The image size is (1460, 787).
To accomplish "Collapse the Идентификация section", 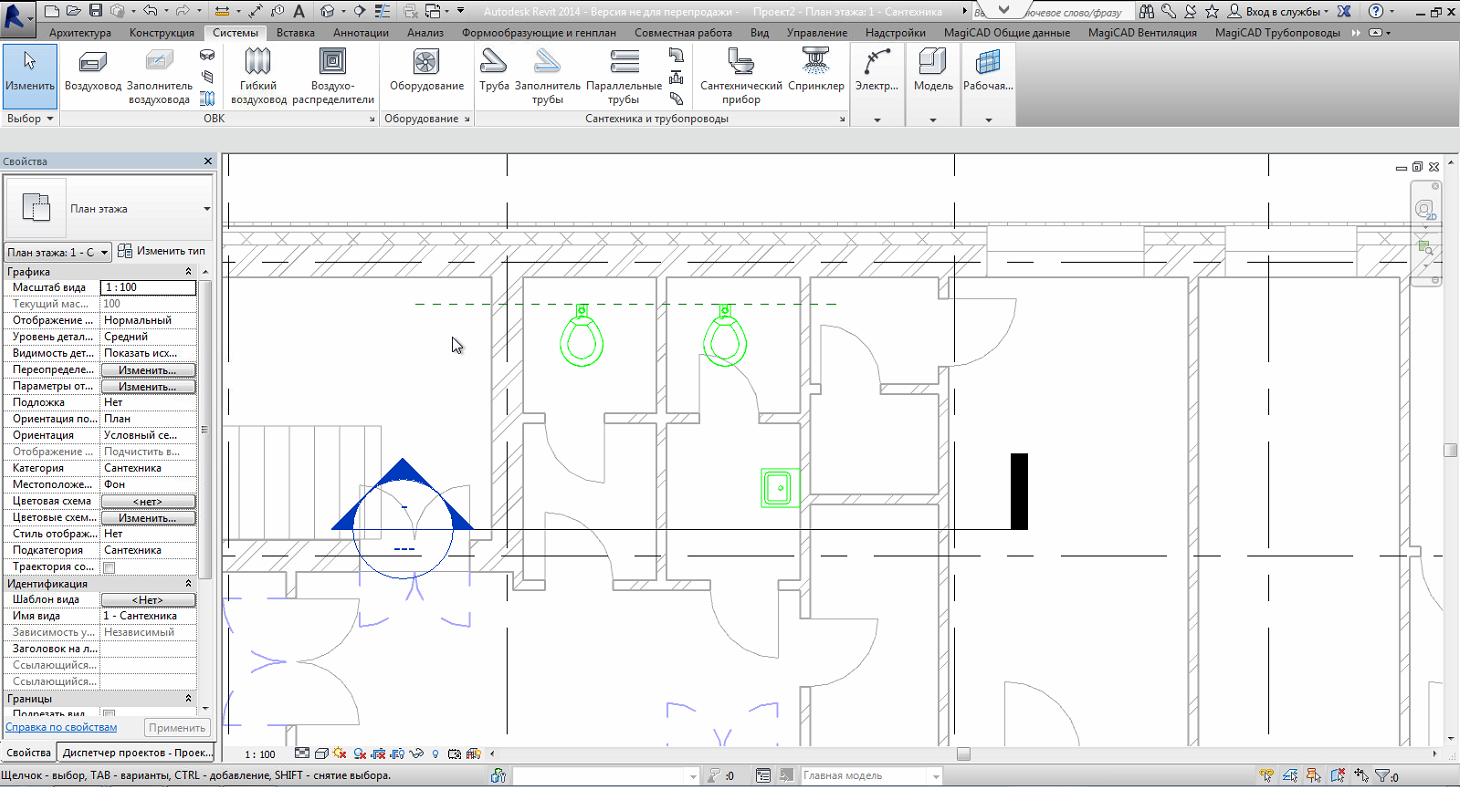I will pyautogui.click(x=188, y=583).
